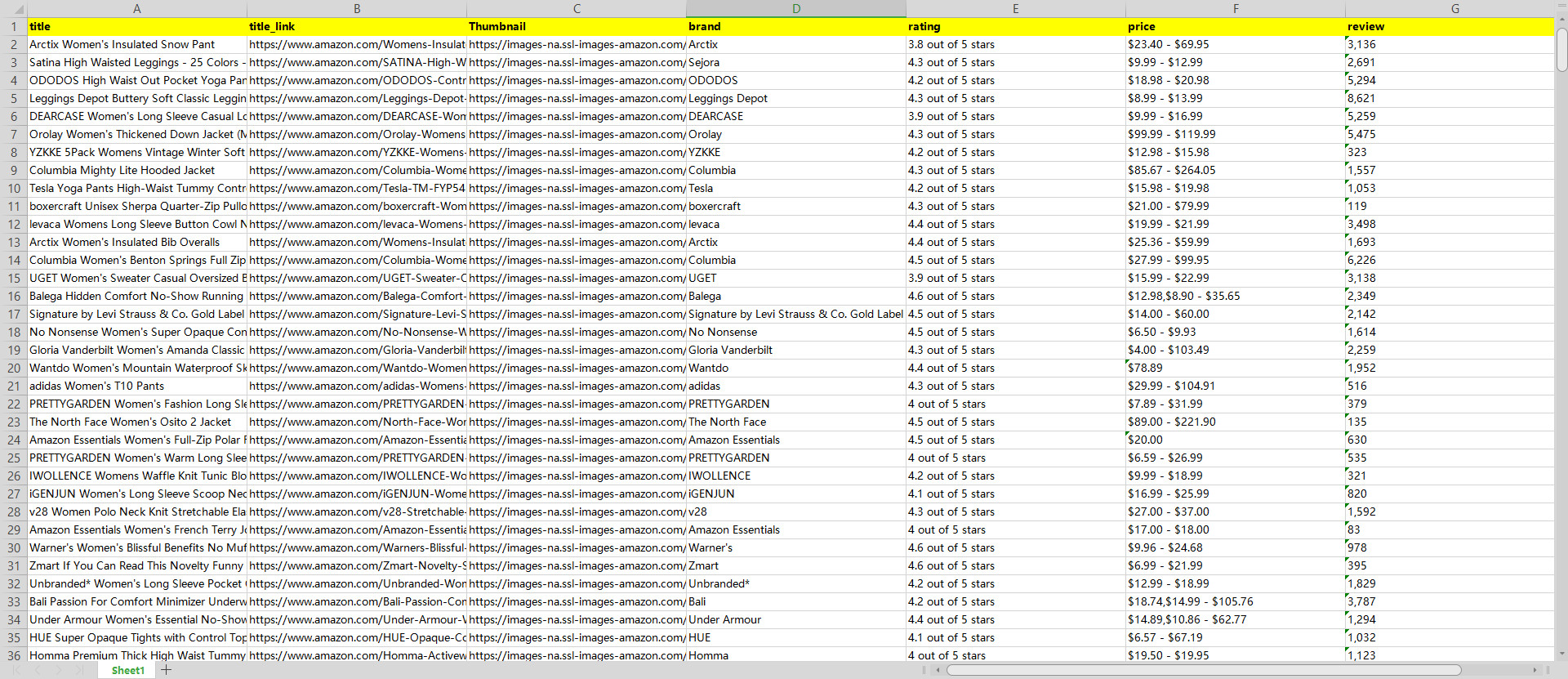Image resolution: width=1568 pixels, height=679 pixels.
Task: Click brand cell 'boxercraft'
Action: pos(796,206)
